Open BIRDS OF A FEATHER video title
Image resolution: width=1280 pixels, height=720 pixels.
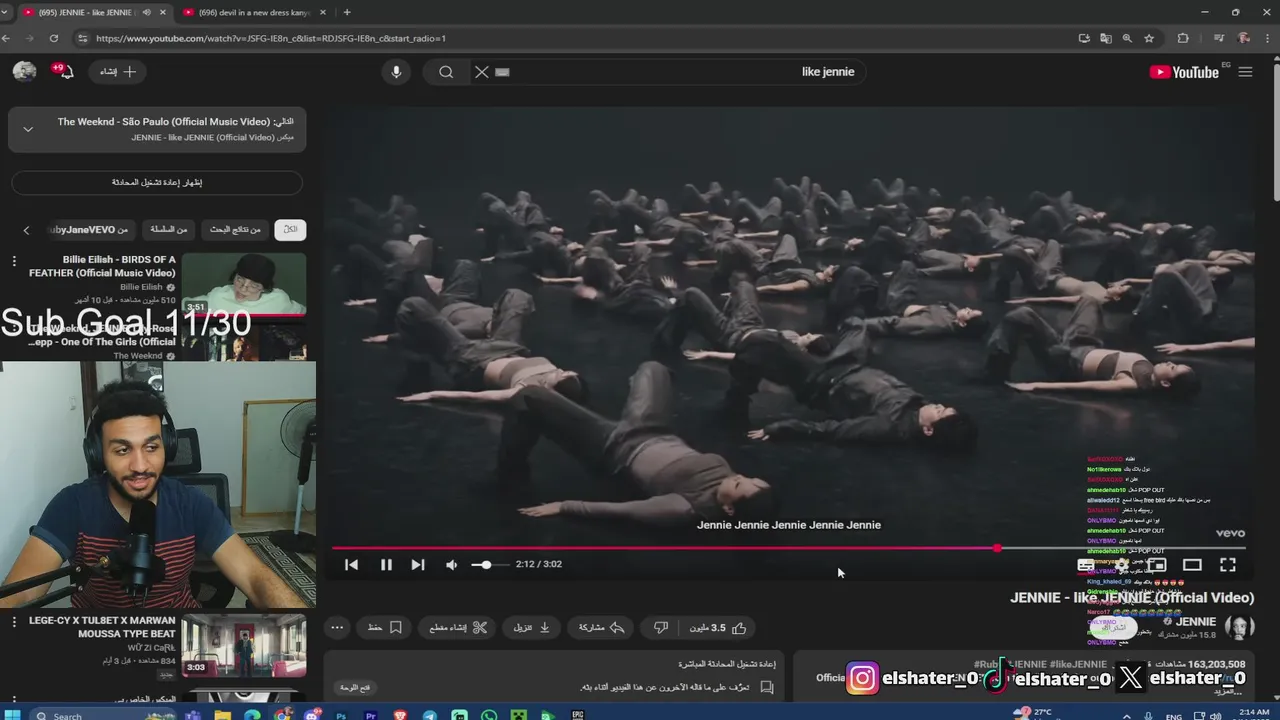(x=102, y=266)
